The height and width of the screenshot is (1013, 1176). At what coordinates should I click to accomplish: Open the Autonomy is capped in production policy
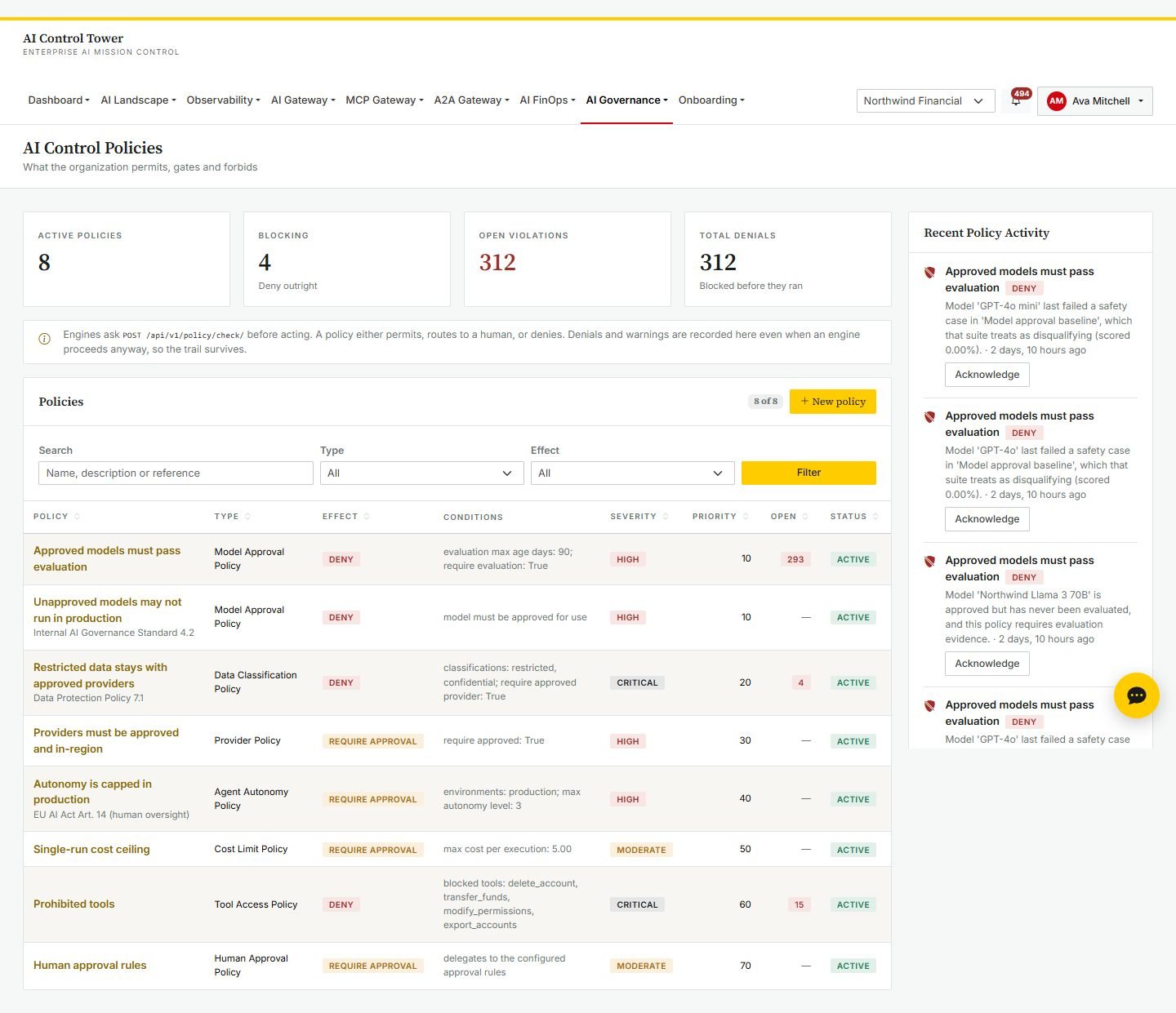[92, 792]
